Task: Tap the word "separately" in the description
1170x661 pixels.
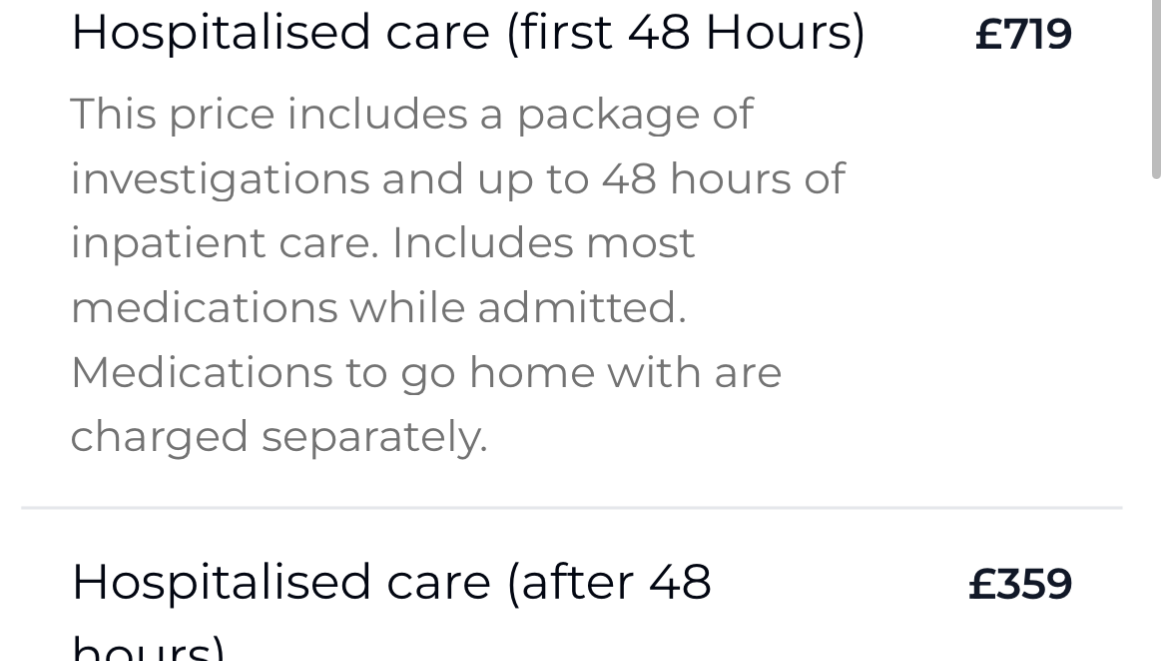Action: click(x=373, y=437)
